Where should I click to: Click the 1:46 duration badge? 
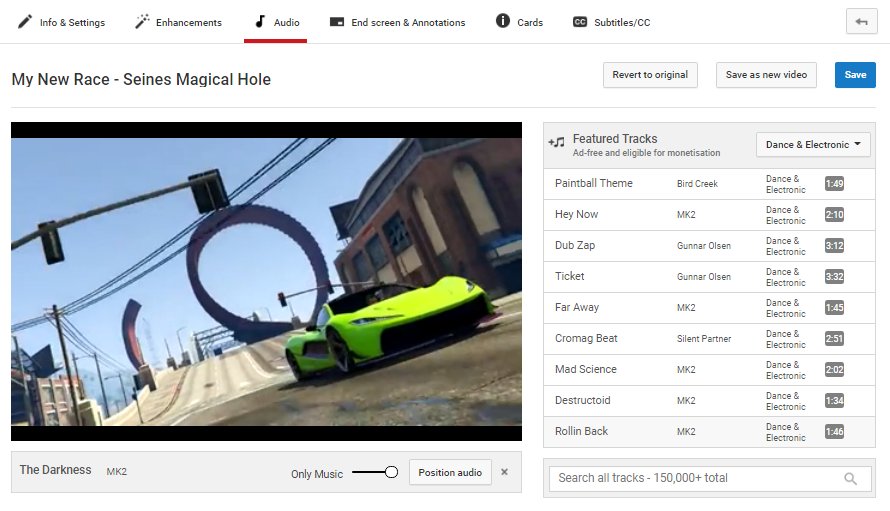(x=834, y=432)
